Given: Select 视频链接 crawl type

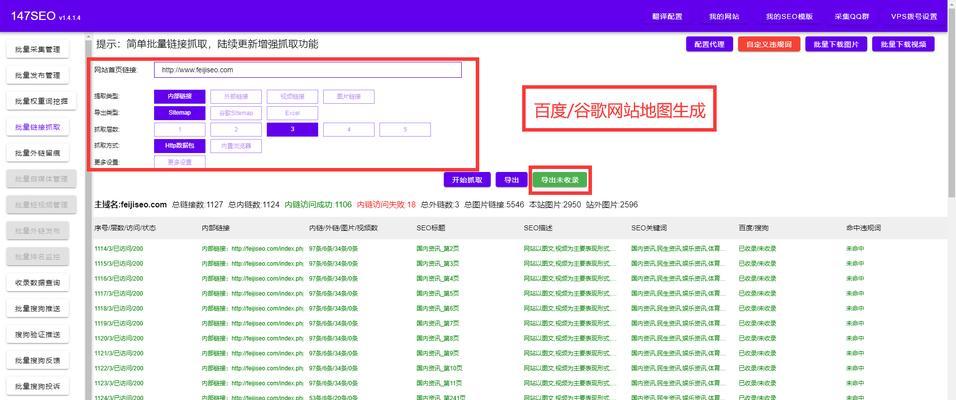Looking at the screenshot, I should [x=292, y=96].
